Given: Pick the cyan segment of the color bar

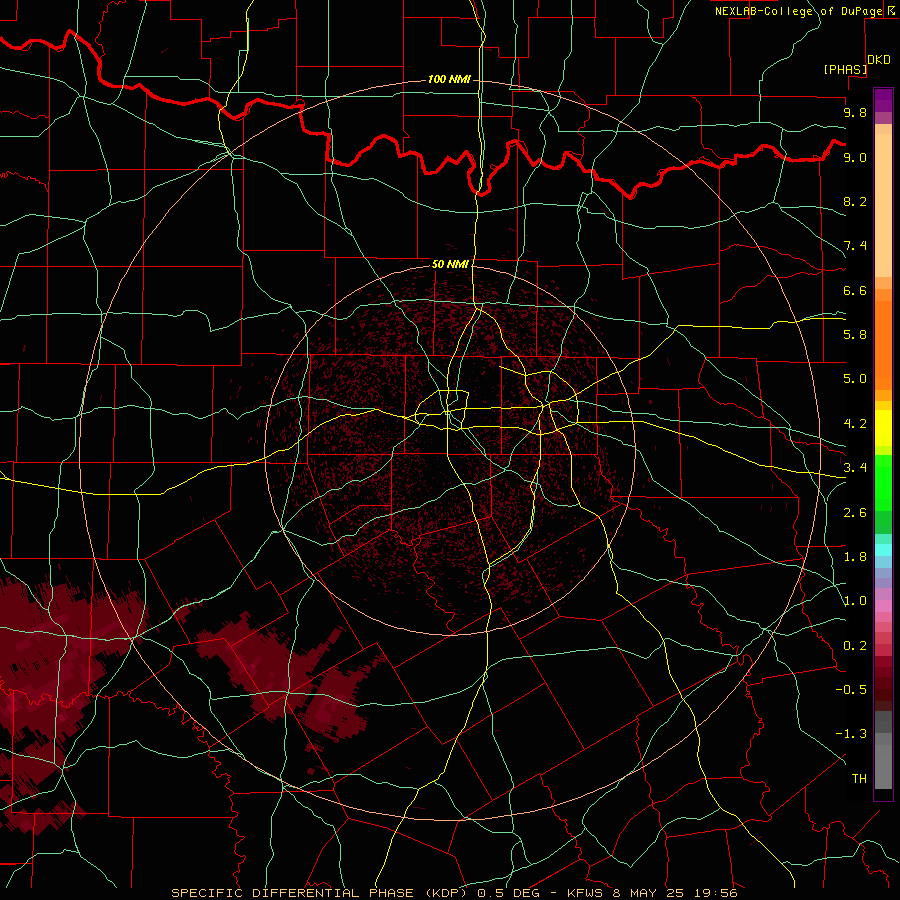Looking at the screenshot, I should point(883,550).
